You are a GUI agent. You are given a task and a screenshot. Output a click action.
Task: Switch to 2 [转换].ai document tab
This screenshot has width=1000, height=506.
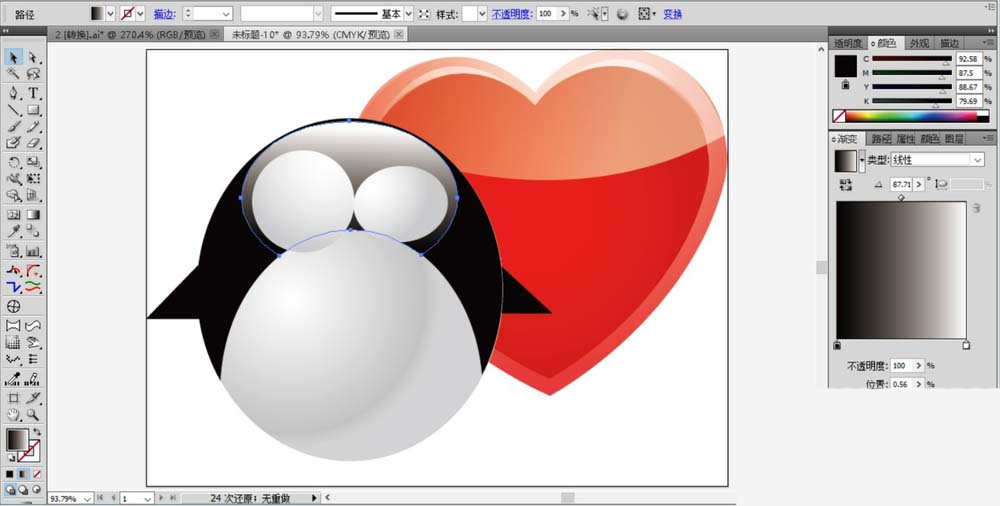pyautogui.click(x=131, y=34)
